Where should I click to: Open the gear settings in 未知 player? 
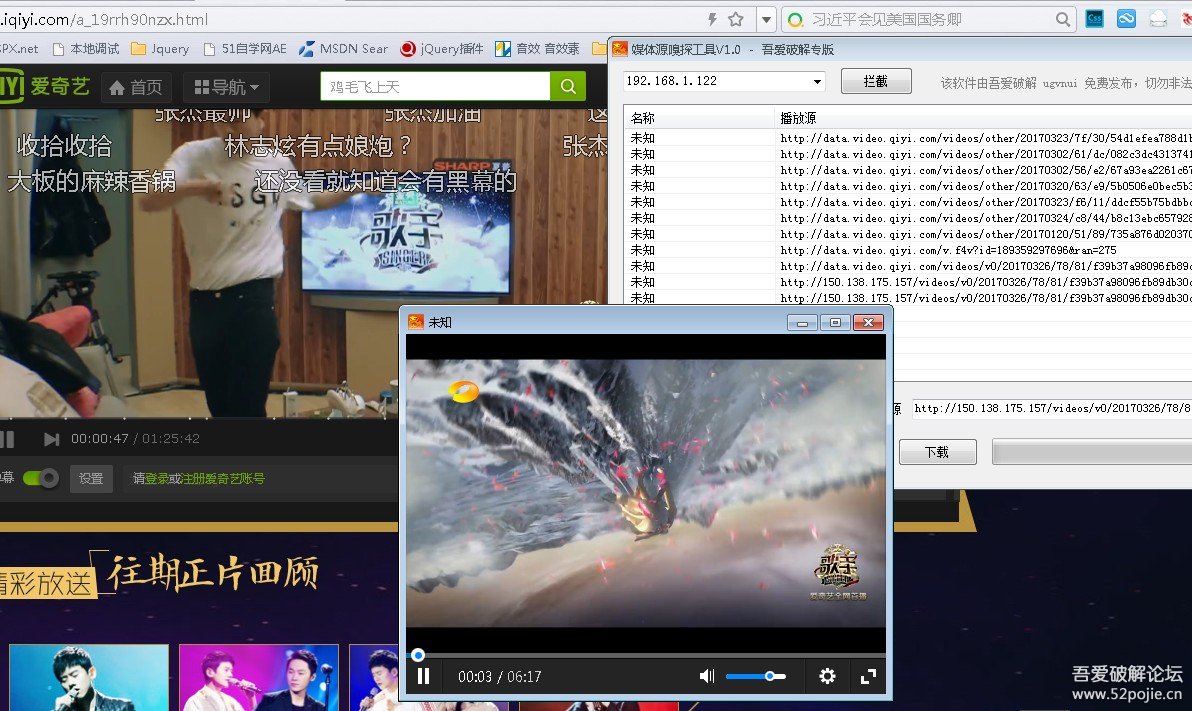tap(827, 676)
